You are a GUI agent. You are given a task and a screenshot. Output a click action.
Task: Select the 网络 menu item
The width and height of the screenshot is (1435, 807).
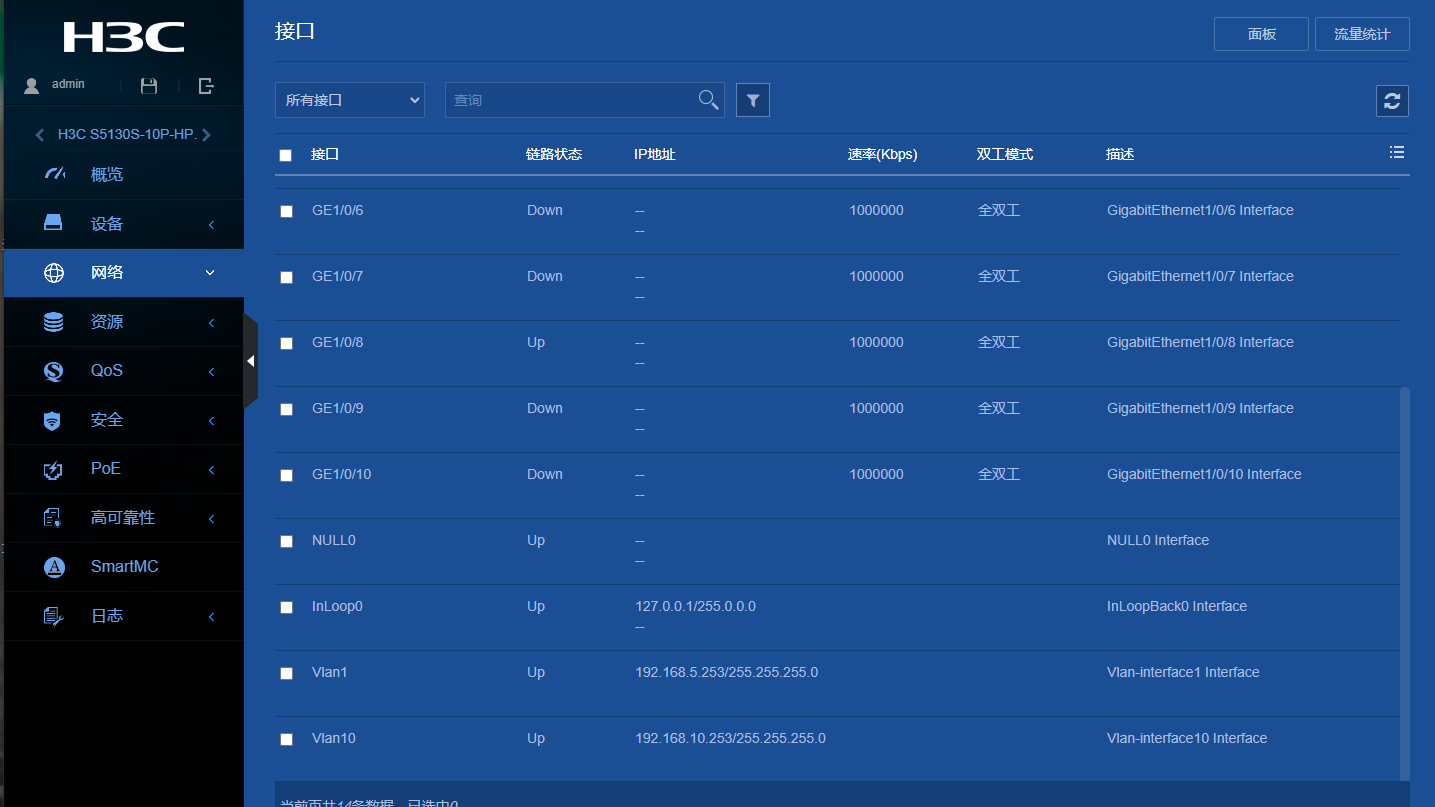tap(124, 273)
